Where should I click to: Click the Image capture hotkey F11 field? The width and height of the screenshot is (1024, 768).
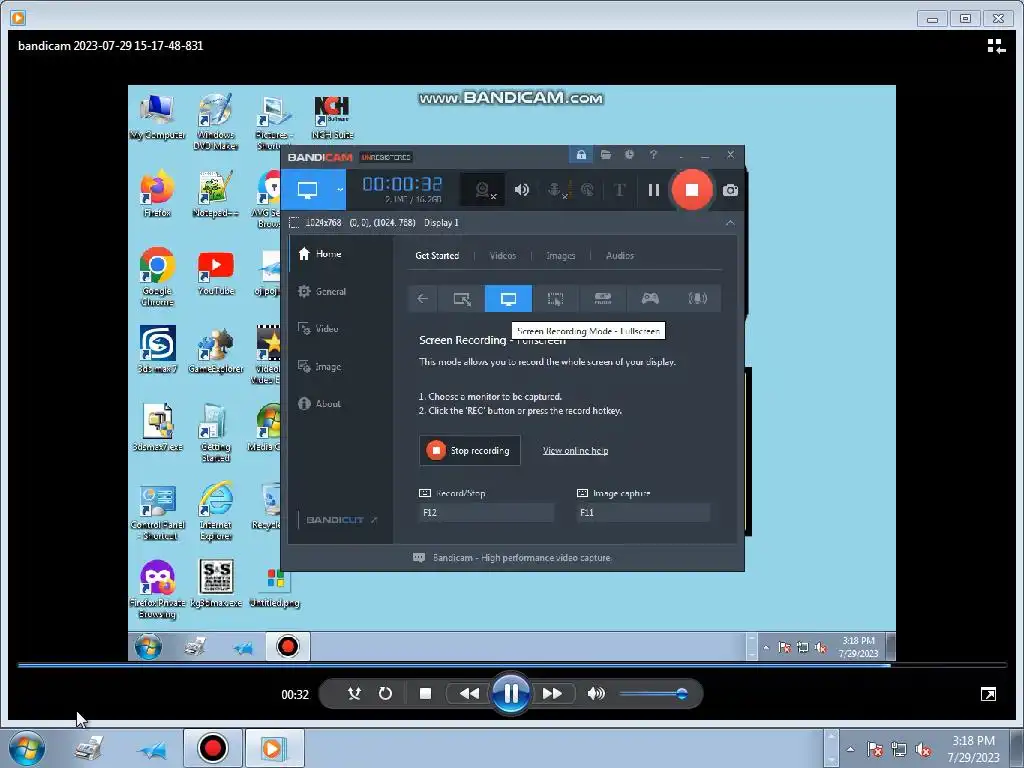click(x=643, y=513)
